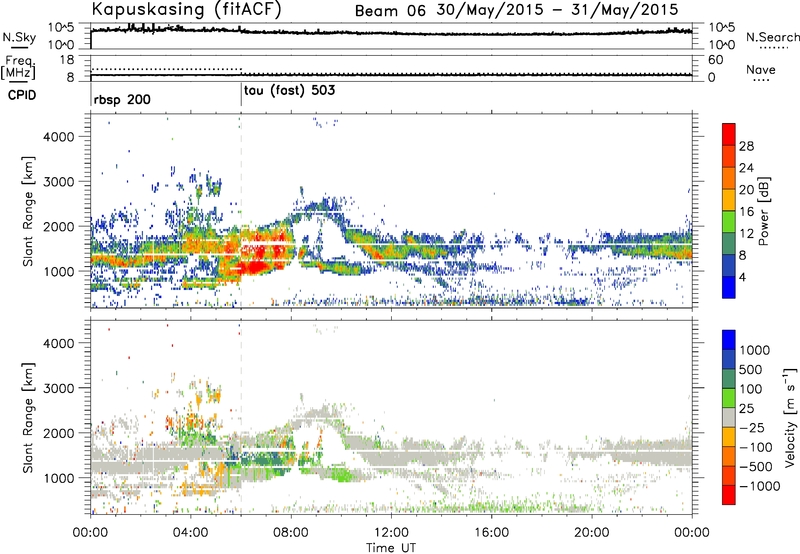The image size is (800, 554).
Task: Click the '08:00' time axis tick label
Action: point(291,533)
